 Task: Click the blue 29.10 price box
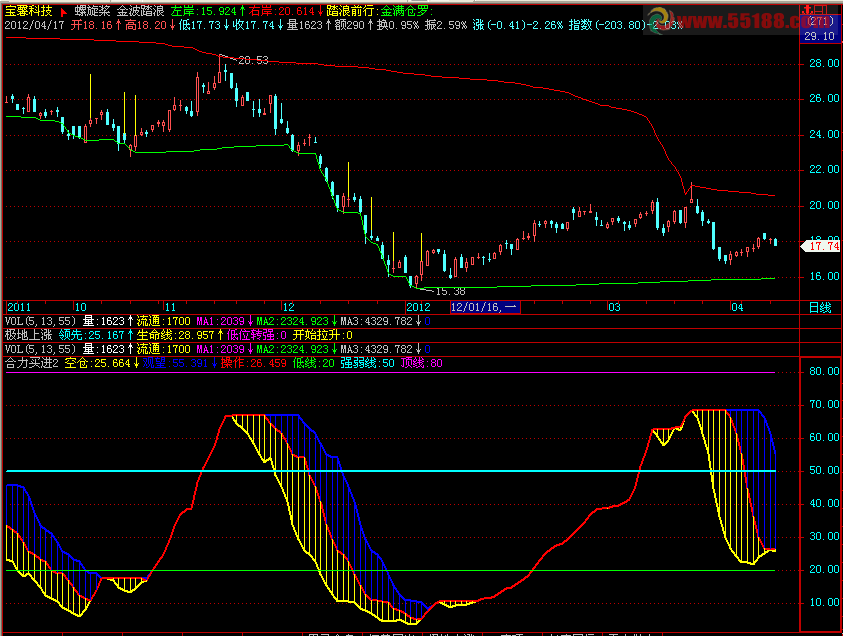(x=820, y=36)
